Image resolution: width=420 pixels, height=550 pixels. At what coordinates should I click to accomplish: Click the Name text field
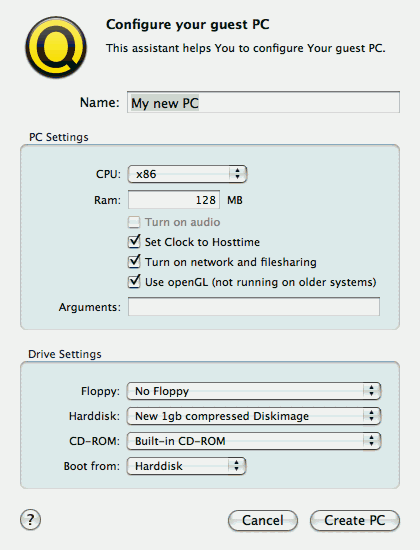[263, 102]
